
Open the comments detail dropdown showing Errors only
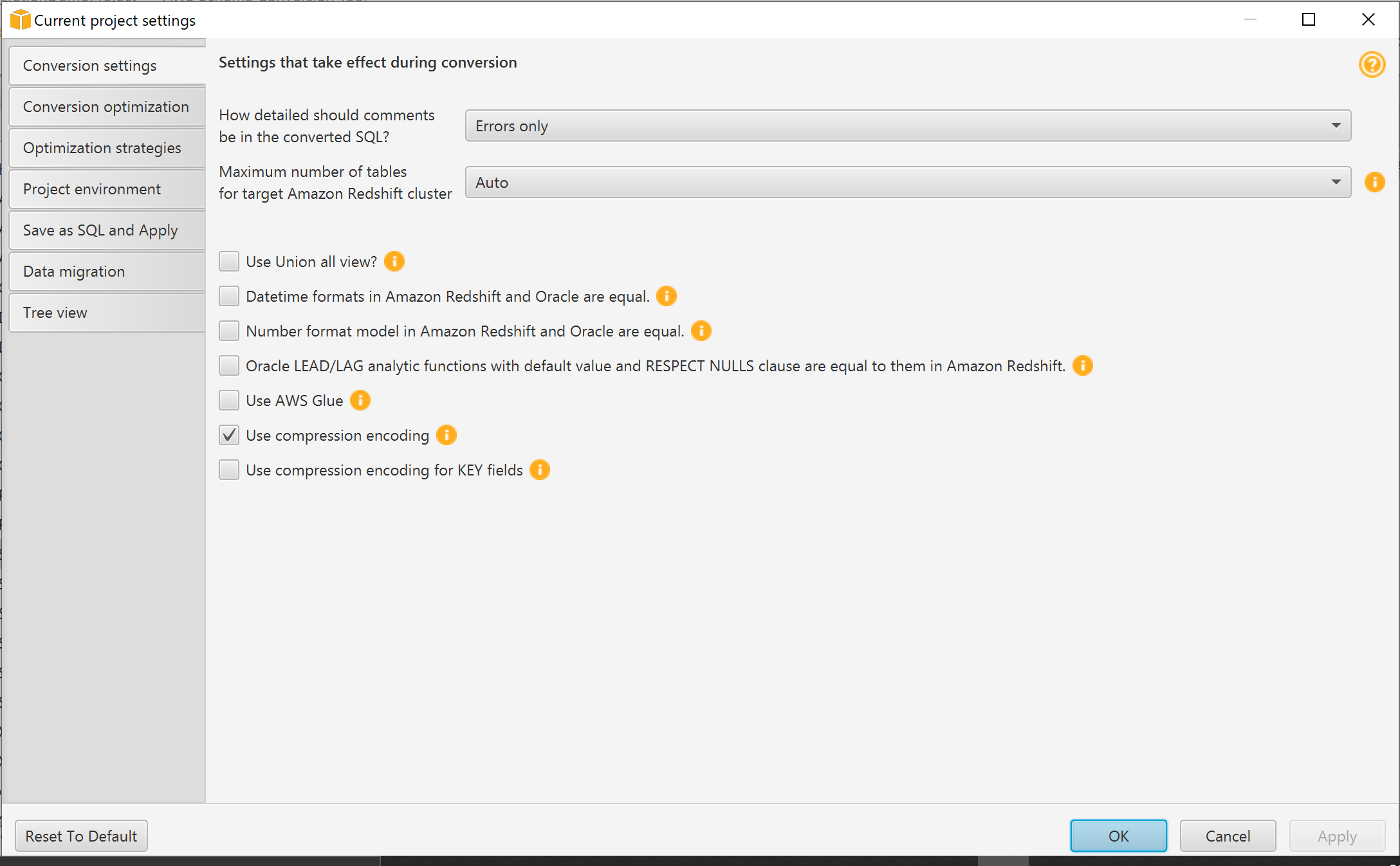click(x=908, y=125)
